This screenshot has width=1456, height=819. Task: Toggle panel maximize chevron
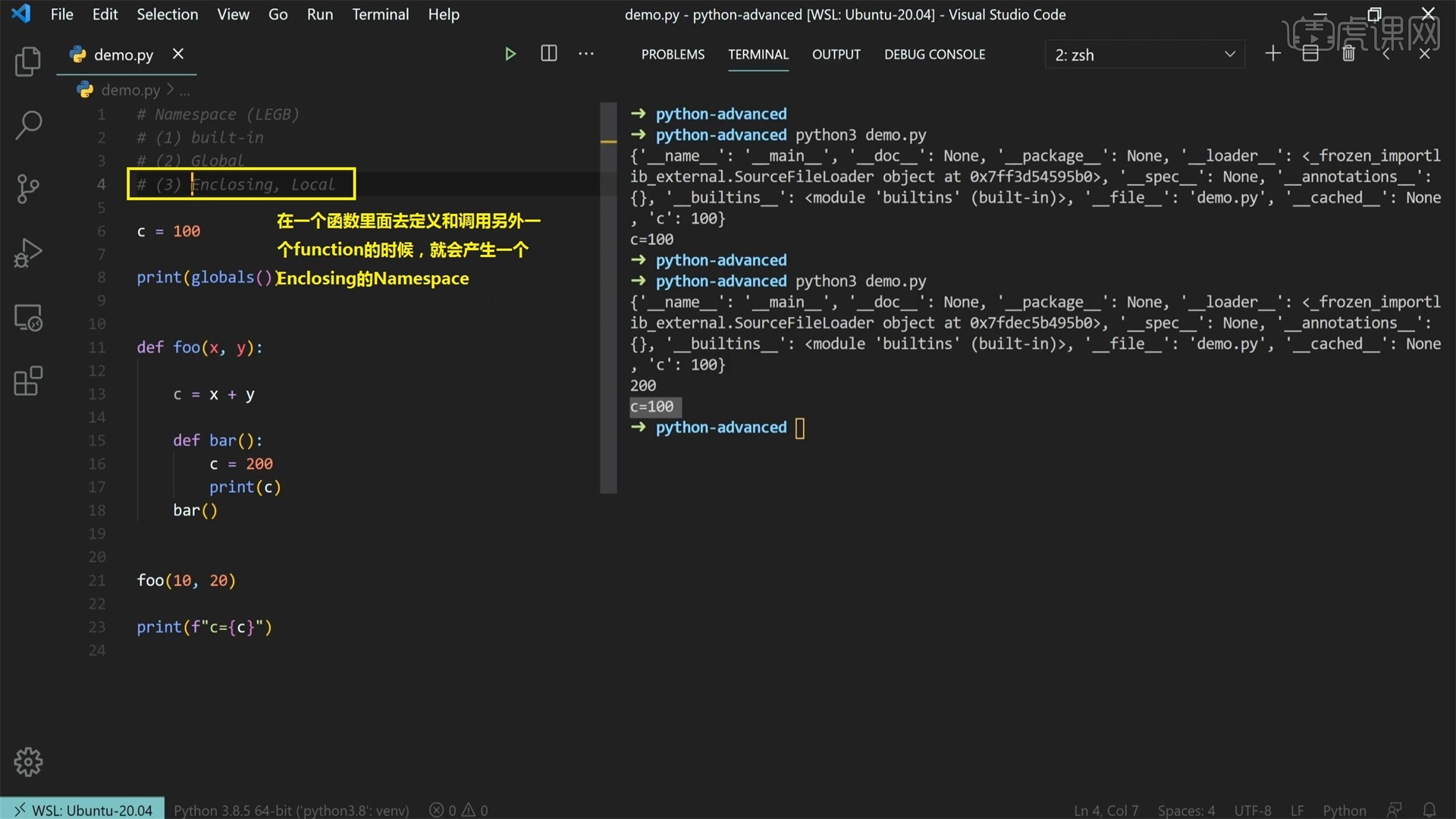[x=1385, y=53]
